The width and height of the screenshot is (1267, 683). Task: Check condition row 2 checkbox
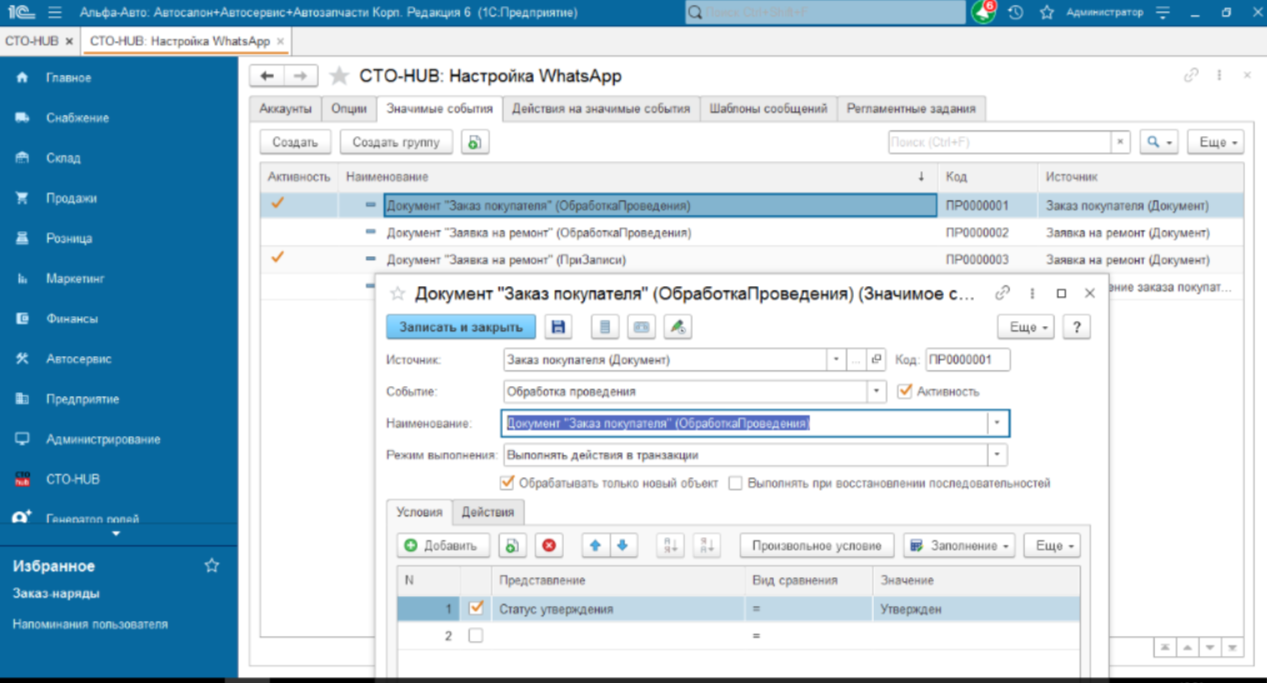click(x=476, y=635)
